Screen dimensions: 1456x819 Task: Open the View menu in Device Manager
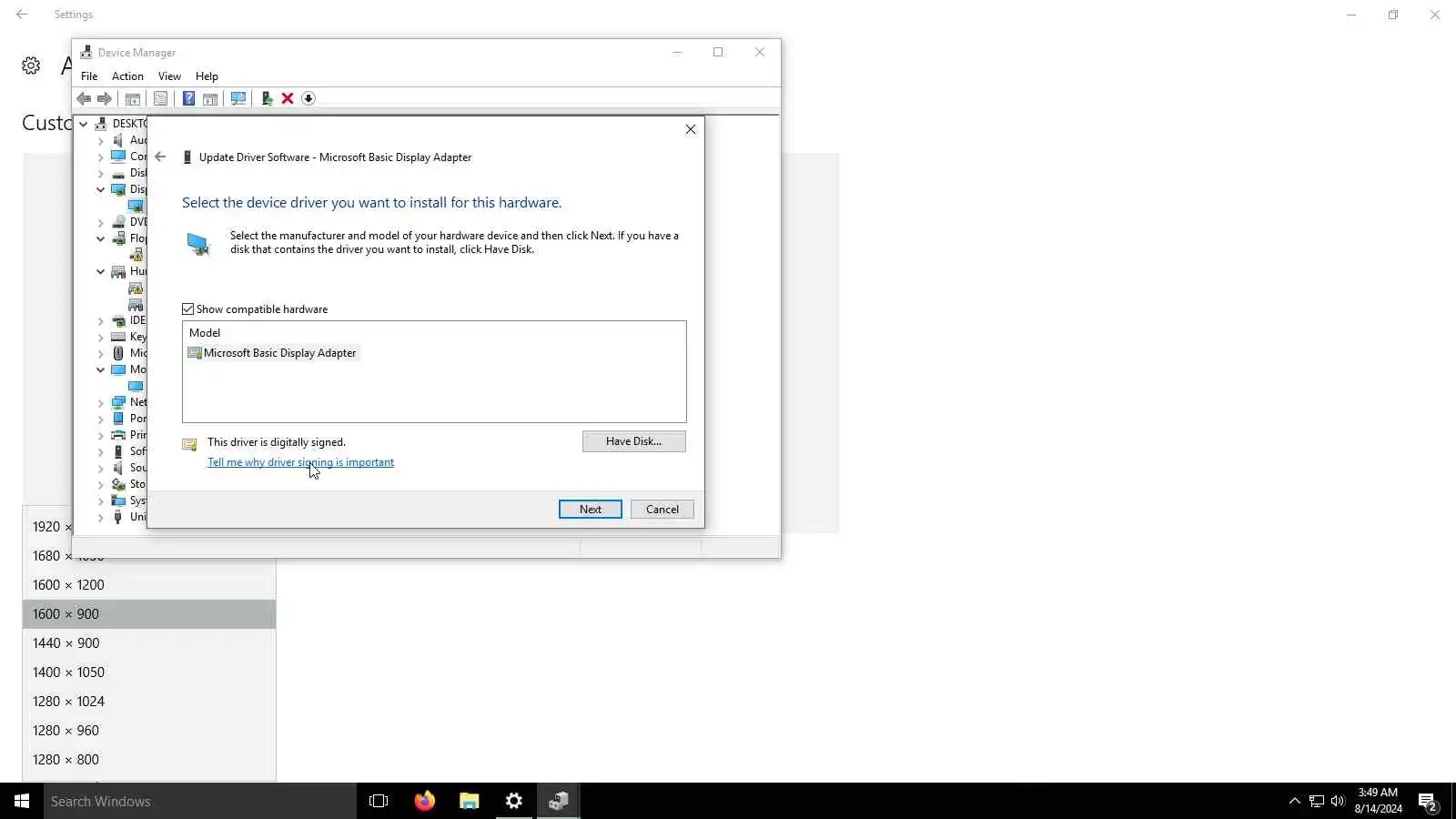[169, 76]
